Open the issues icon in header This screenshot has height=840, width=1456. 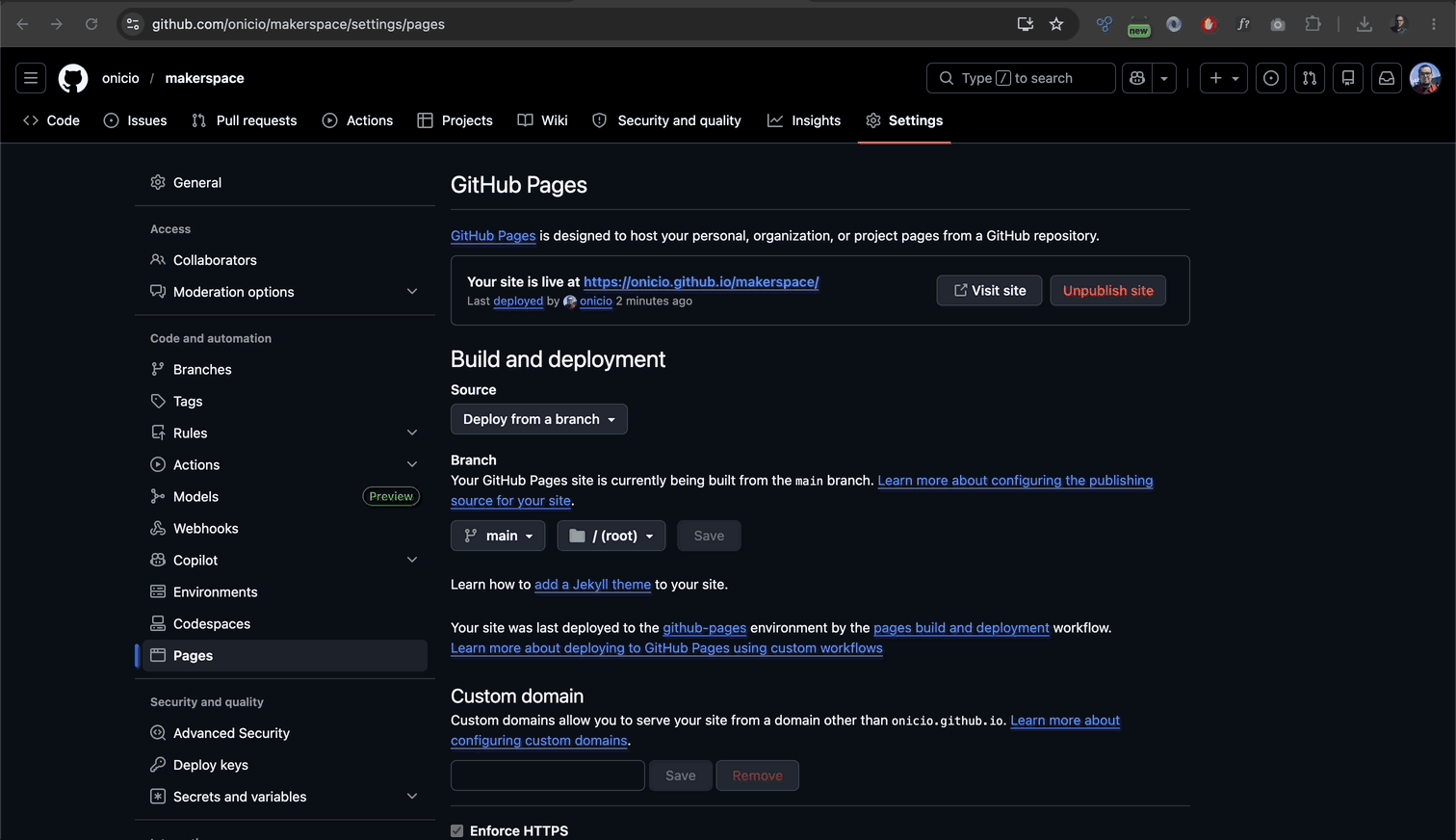point(1271,78)
